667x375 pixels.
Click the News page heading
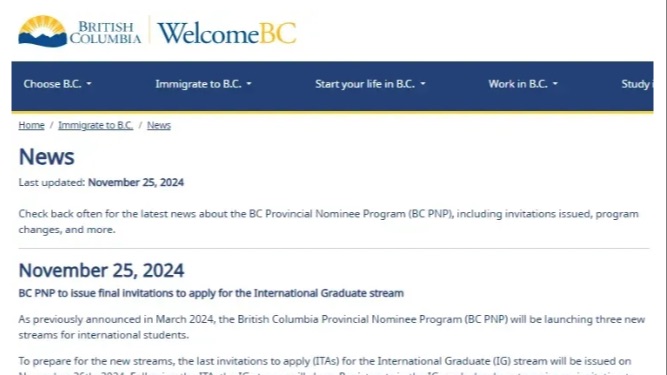pos(46,157)
